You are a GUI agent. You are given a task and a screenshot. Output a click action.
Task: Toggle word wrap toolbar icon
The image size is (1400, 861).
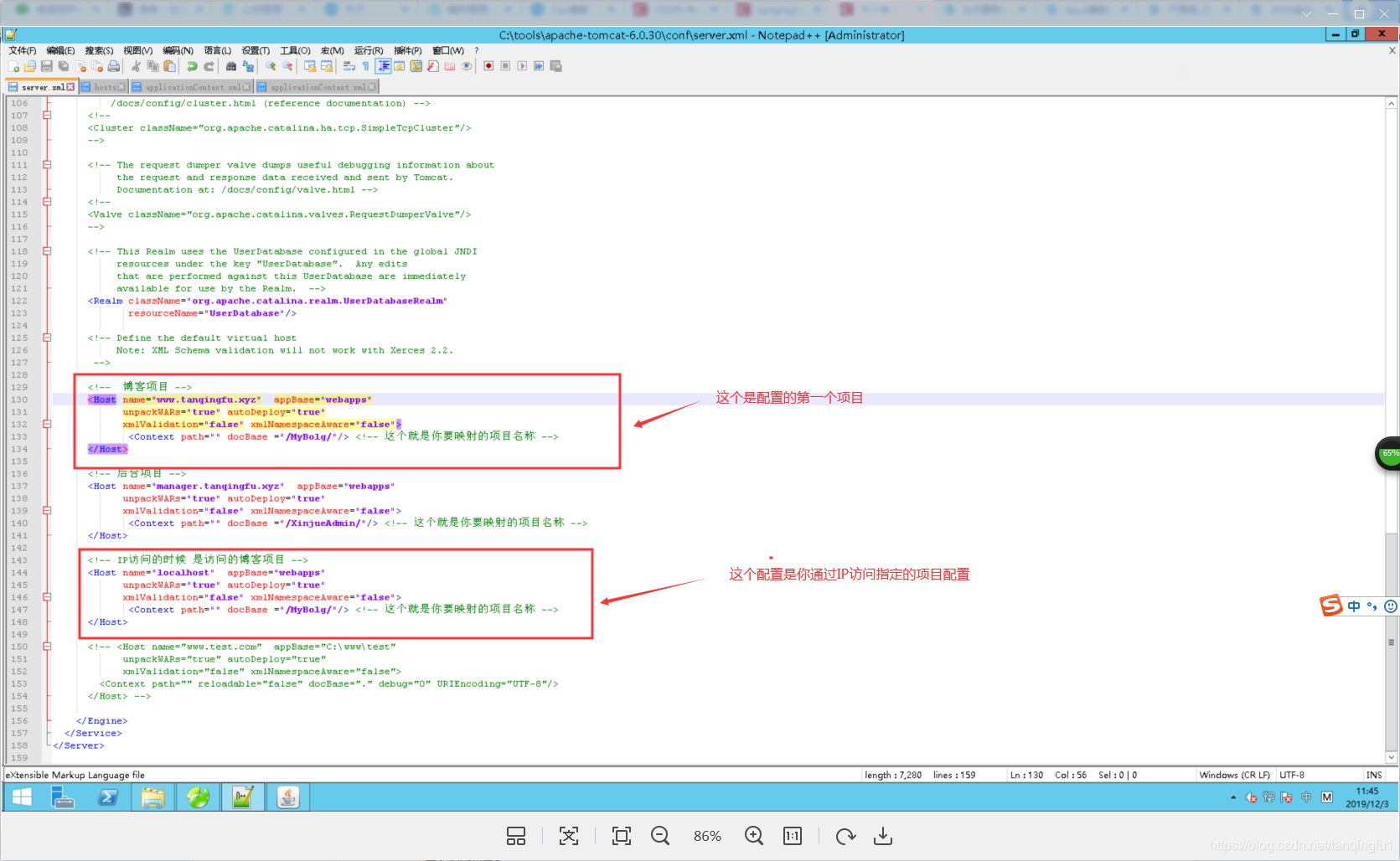coord(349,66)
